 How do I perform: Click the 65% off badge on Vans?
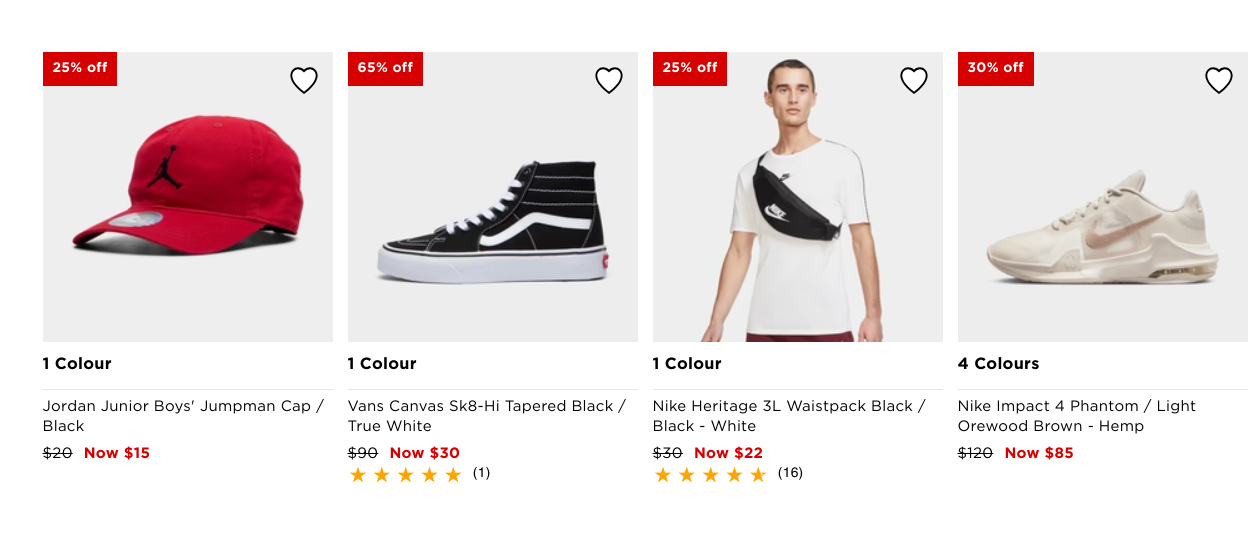(385, 68)
